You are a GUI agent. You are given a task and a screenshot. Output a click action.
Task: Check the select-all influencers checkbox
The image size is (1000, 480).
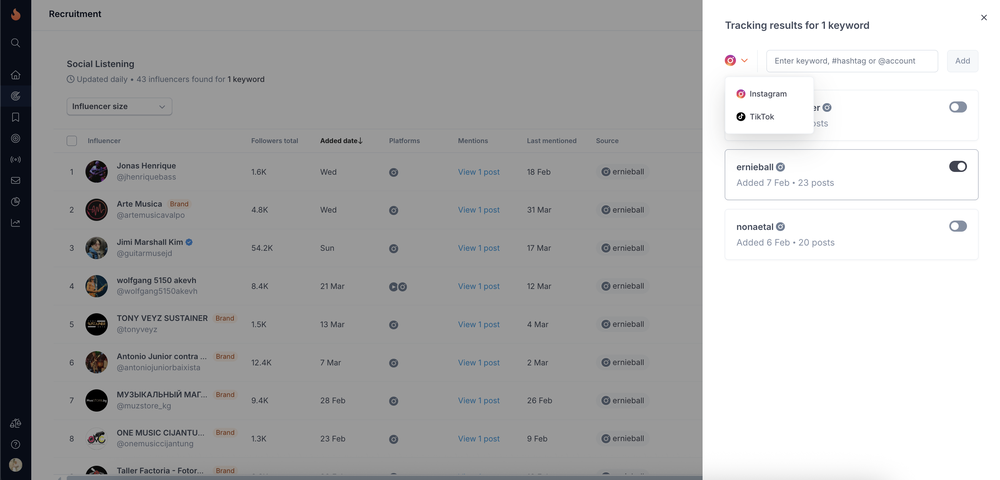(72, 141)
